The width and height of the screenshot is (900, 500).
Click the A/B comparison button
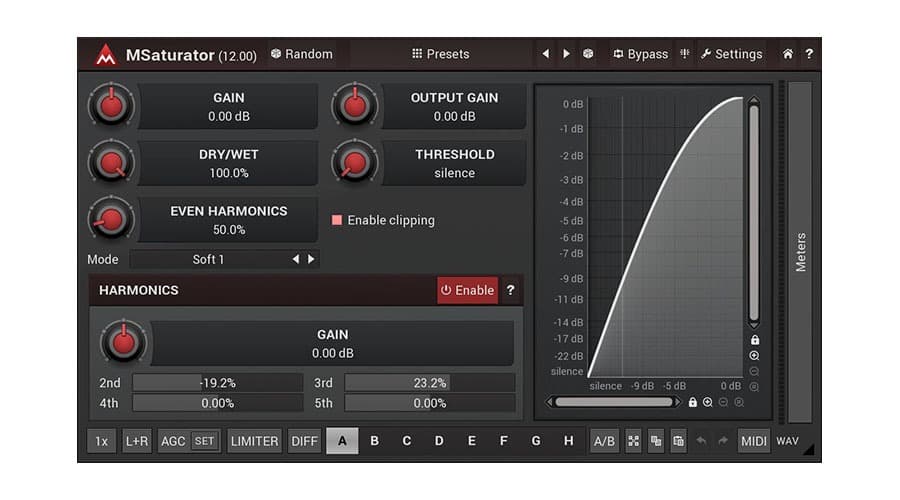click(x=604, y=441)
